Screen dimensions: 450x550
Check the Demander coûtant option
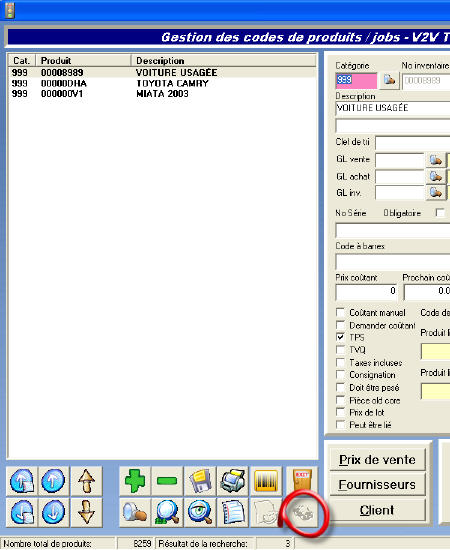pyautogui.click(x=340, y=325)
